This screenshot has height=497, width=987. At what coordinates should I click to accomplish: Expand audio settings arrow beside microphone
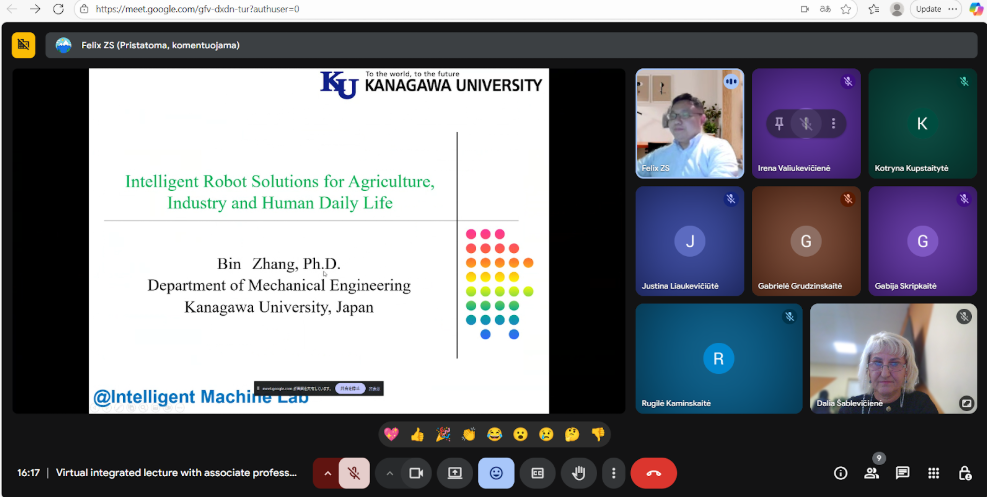coord(326,473)
